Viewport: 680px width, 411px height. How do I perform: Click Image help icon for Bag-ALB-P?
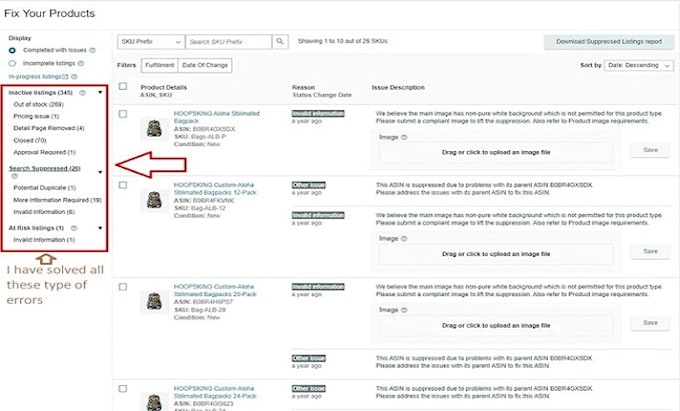pos(404,137)
